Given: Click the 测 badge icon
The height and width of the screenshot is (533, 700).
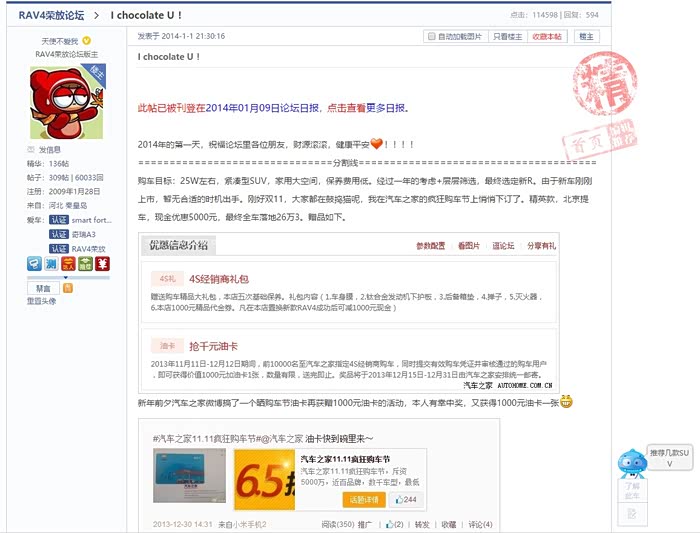Looking at the screenshot, I should pyautogui.click(x=51, y=264).
